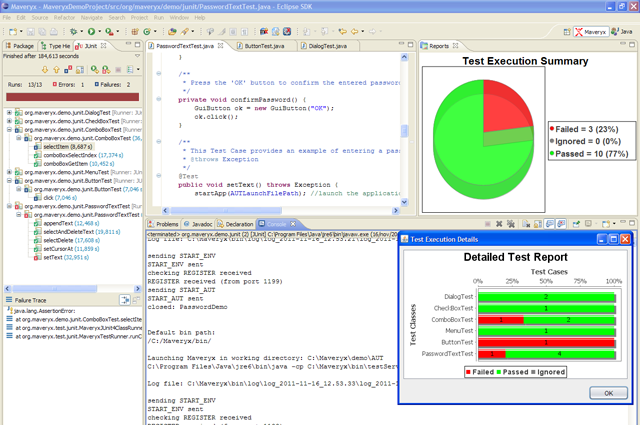Collapse the top-level ButtonTest runner node
The height and width of the screenshot is (425, 640).
(9, 180)
